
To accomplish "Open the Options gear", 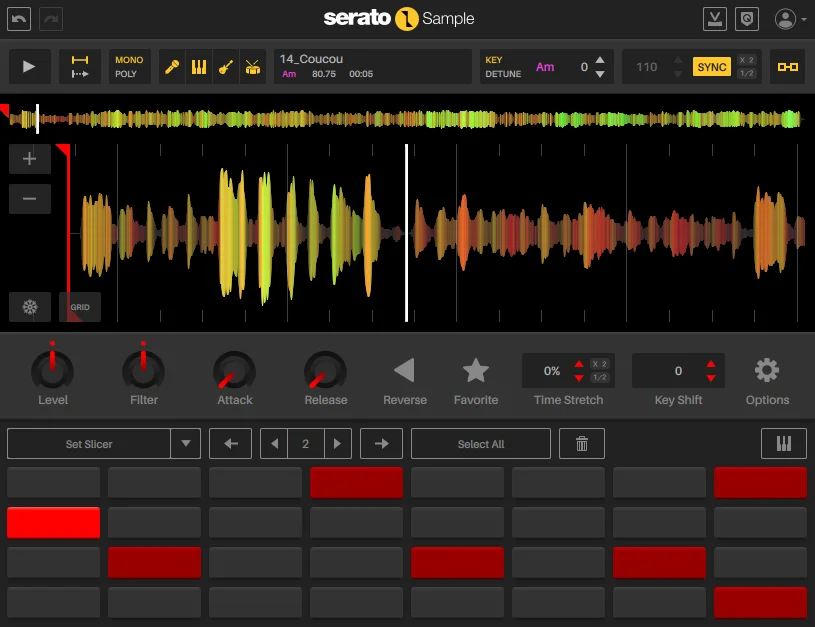I will [767, 370].
